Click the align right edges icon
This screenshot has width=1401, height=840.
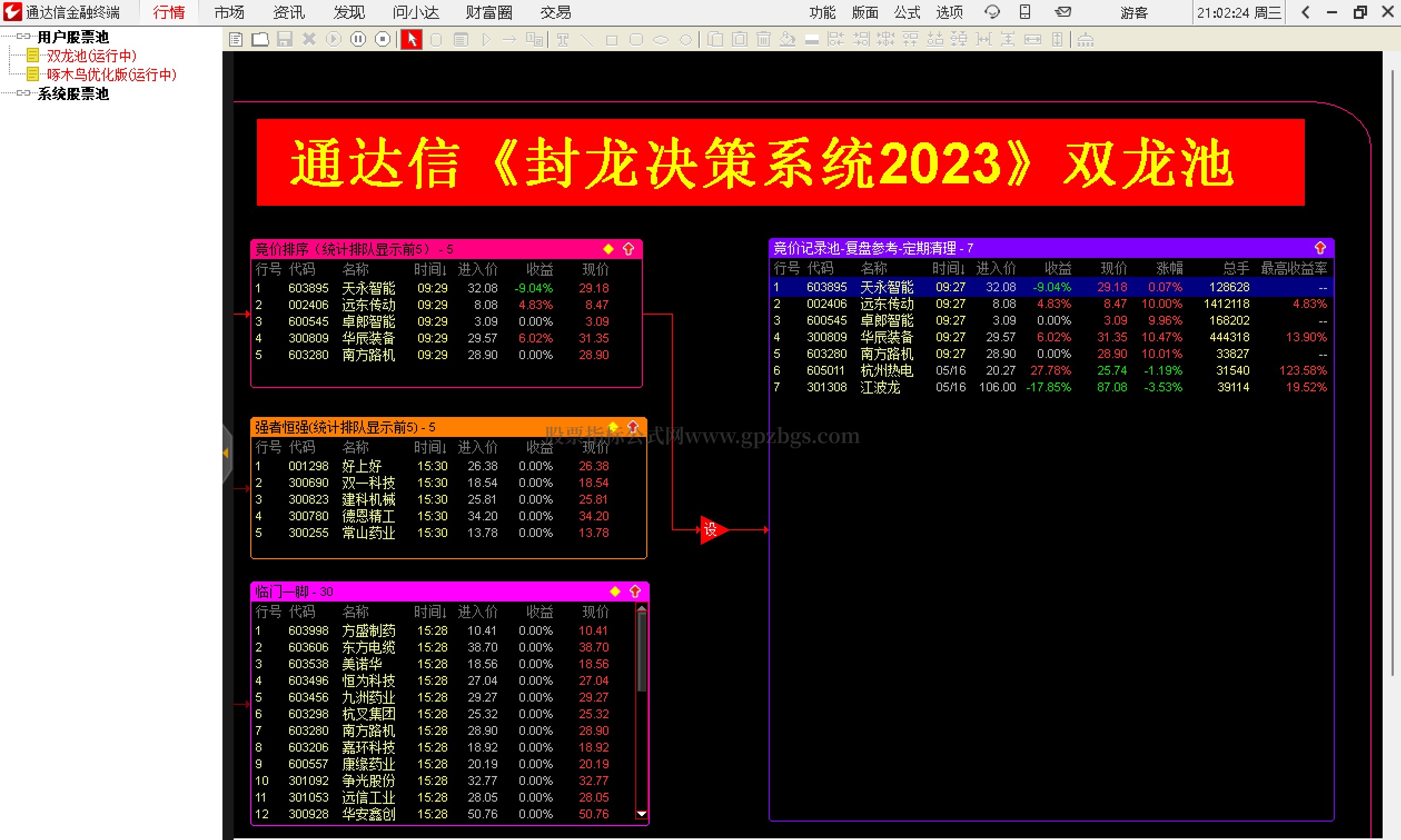pos(861,39)
